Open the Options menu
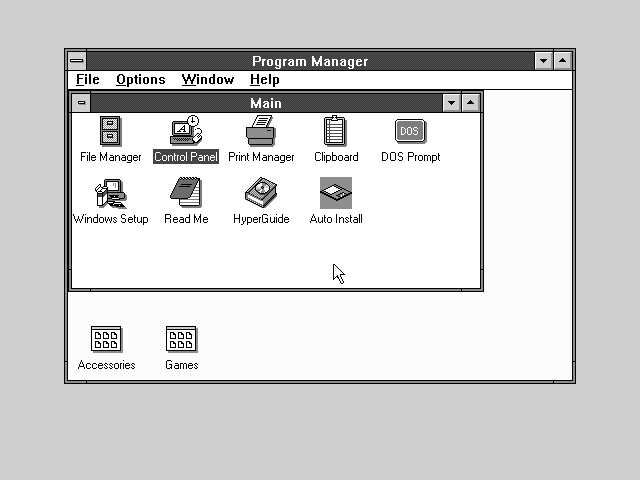640x480 pixels. pos(141,80)
